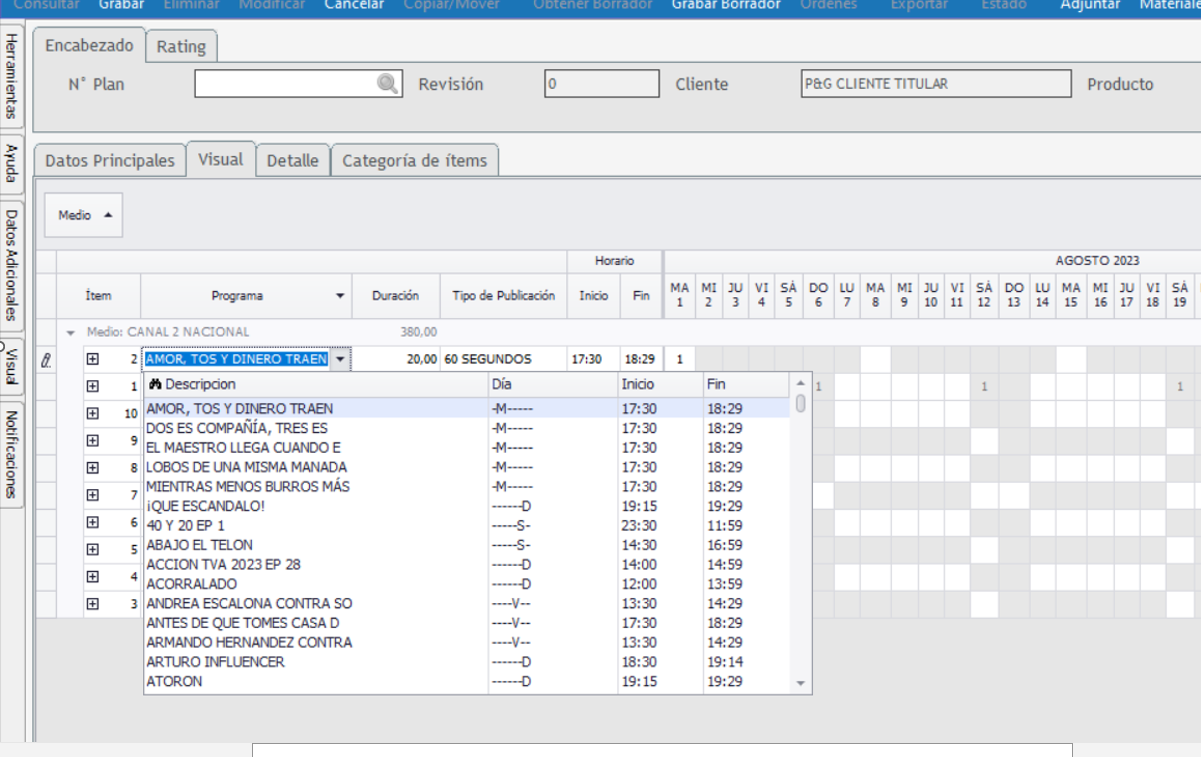
Task: Click the binoculars icon beside Descripcion
Action: point(155,384)
